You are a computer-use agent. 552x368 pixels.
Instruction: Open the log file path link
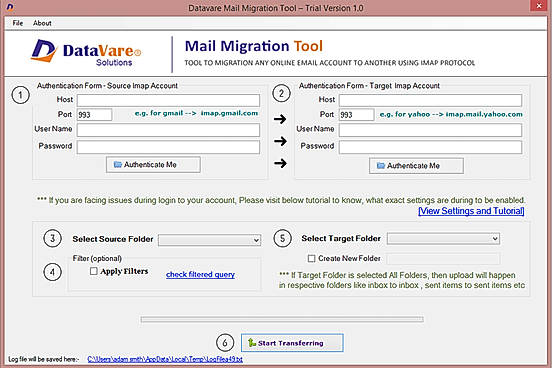click(x=165, y=360)
